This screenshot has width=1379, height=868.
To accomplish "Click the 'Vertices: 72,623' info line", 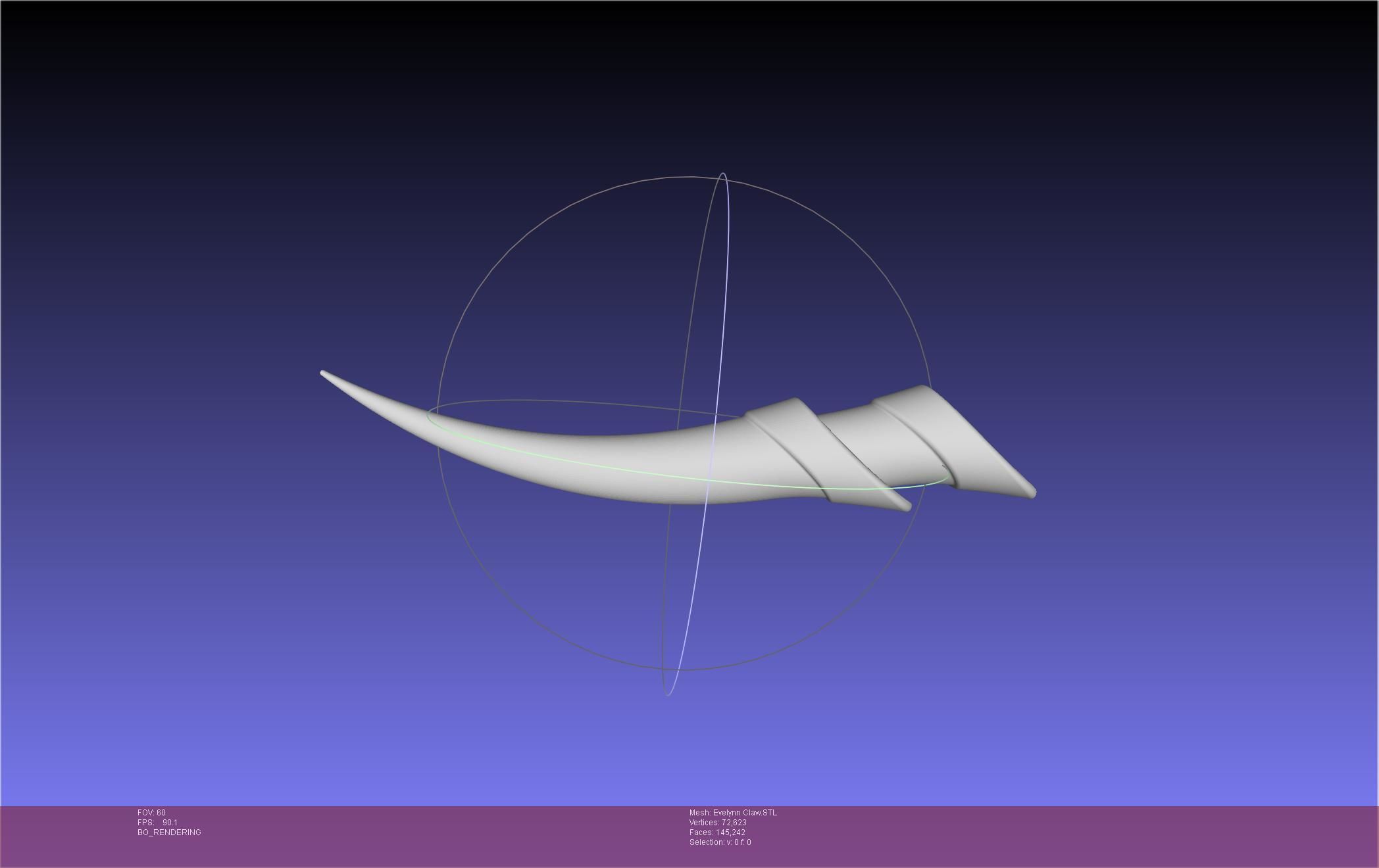I will 718,823.
